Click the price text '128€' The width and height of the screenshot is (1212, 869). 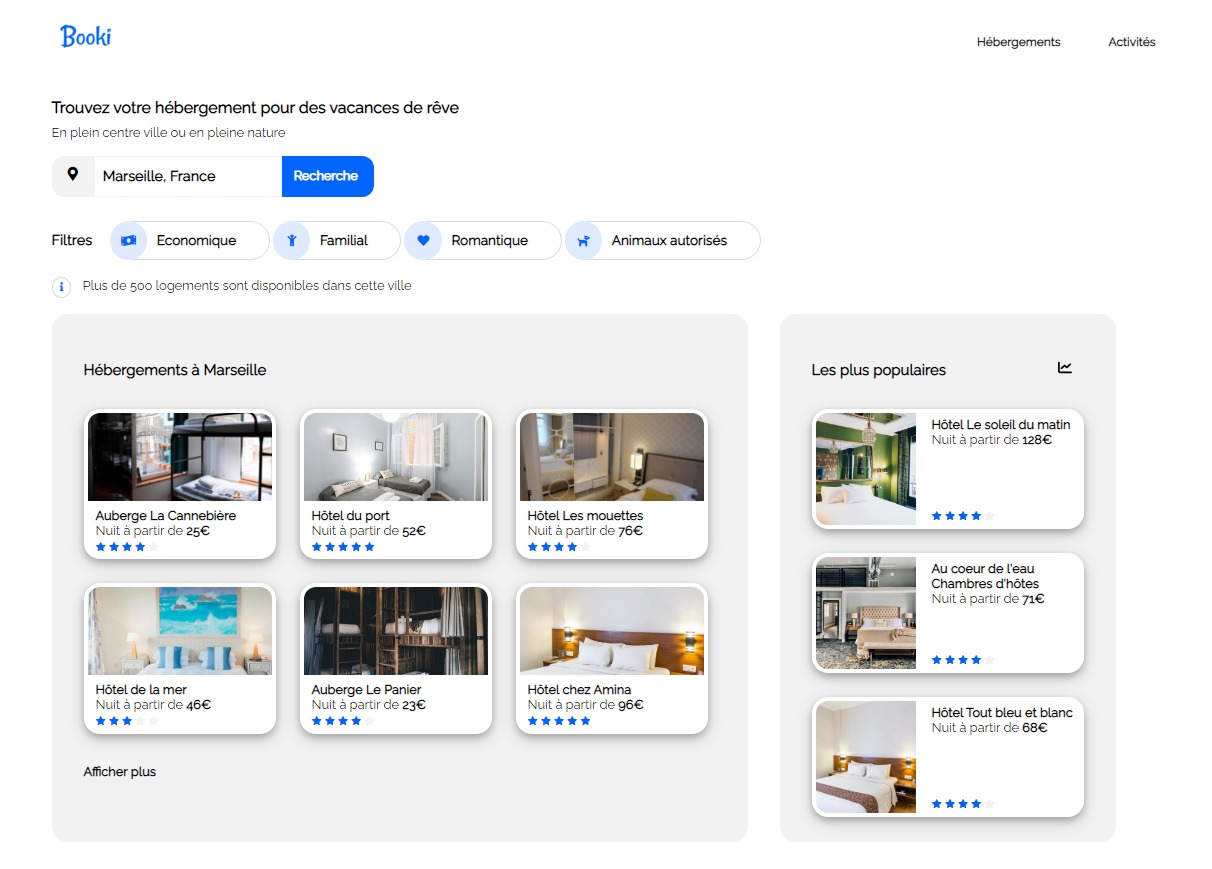tap(1037, 440)
